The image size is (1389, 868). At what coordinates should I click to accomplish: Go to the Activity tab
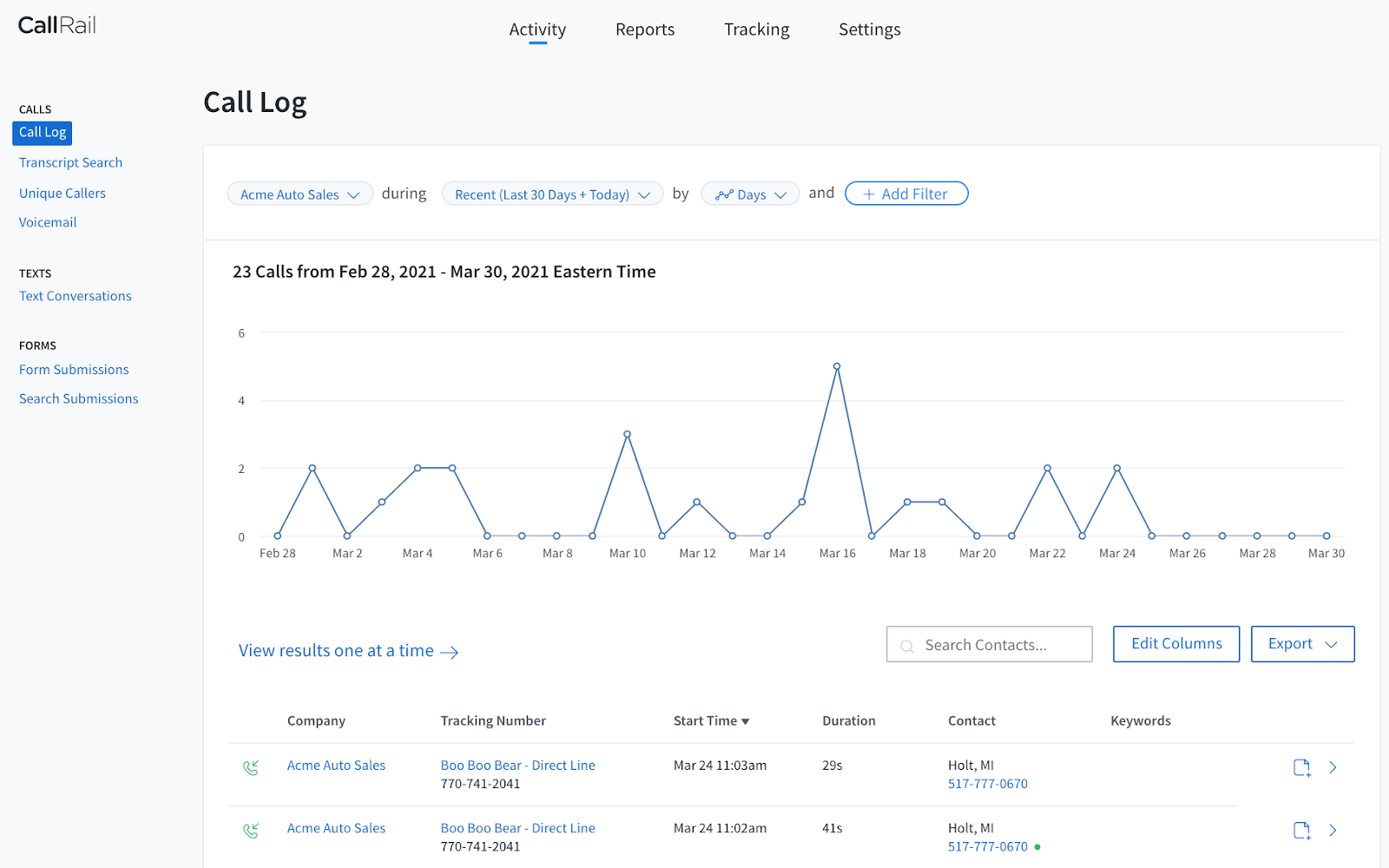pos(537,30)
